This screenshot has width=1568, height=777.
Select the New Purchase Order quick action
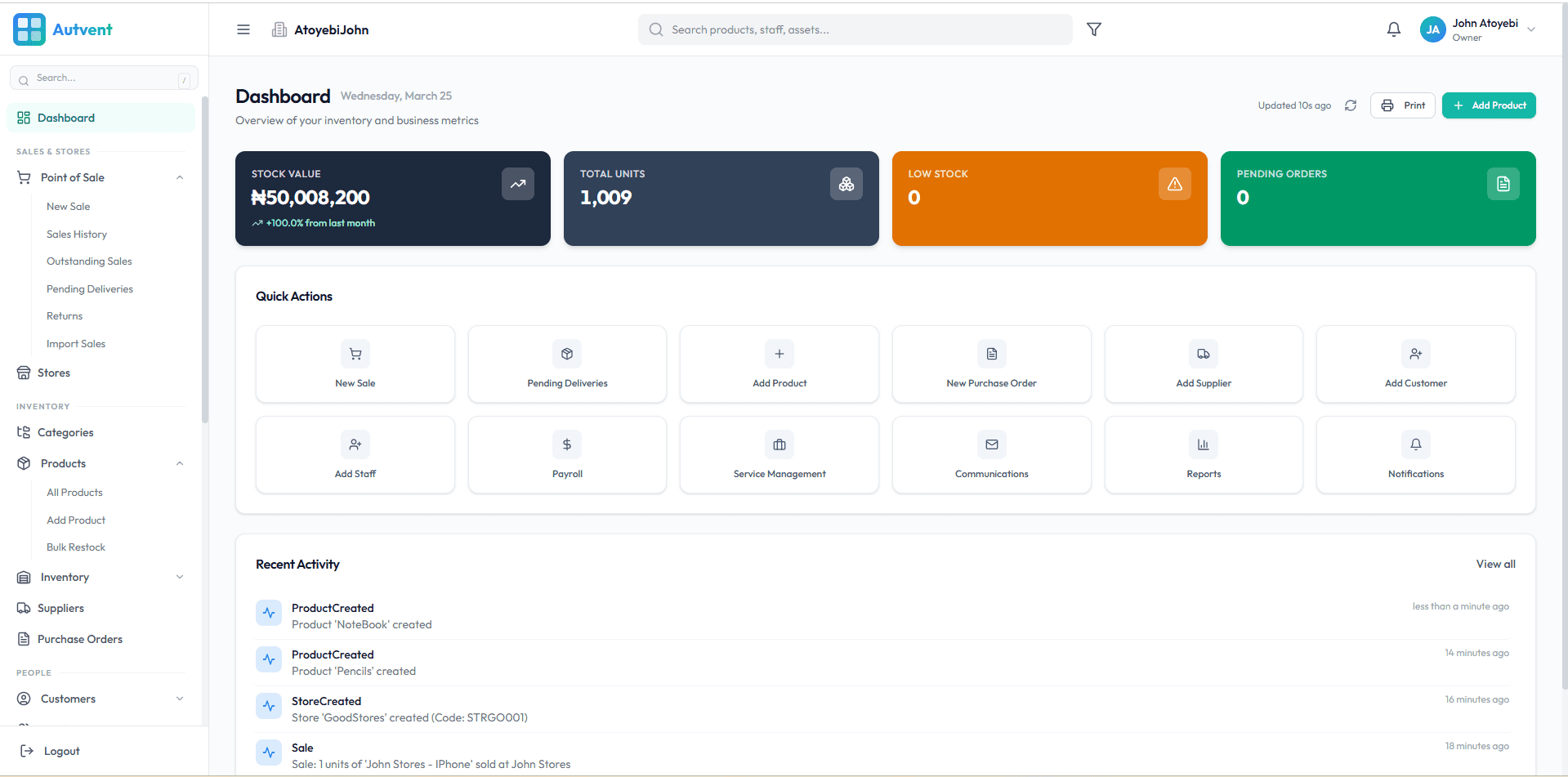tap(991, 364)
